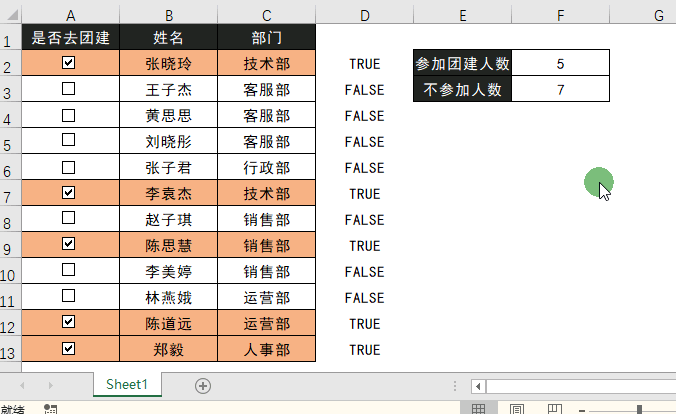Select 陈道远's 运营部 cell
The height and width of the screenshot is (414, 676).
coord(266,323)
